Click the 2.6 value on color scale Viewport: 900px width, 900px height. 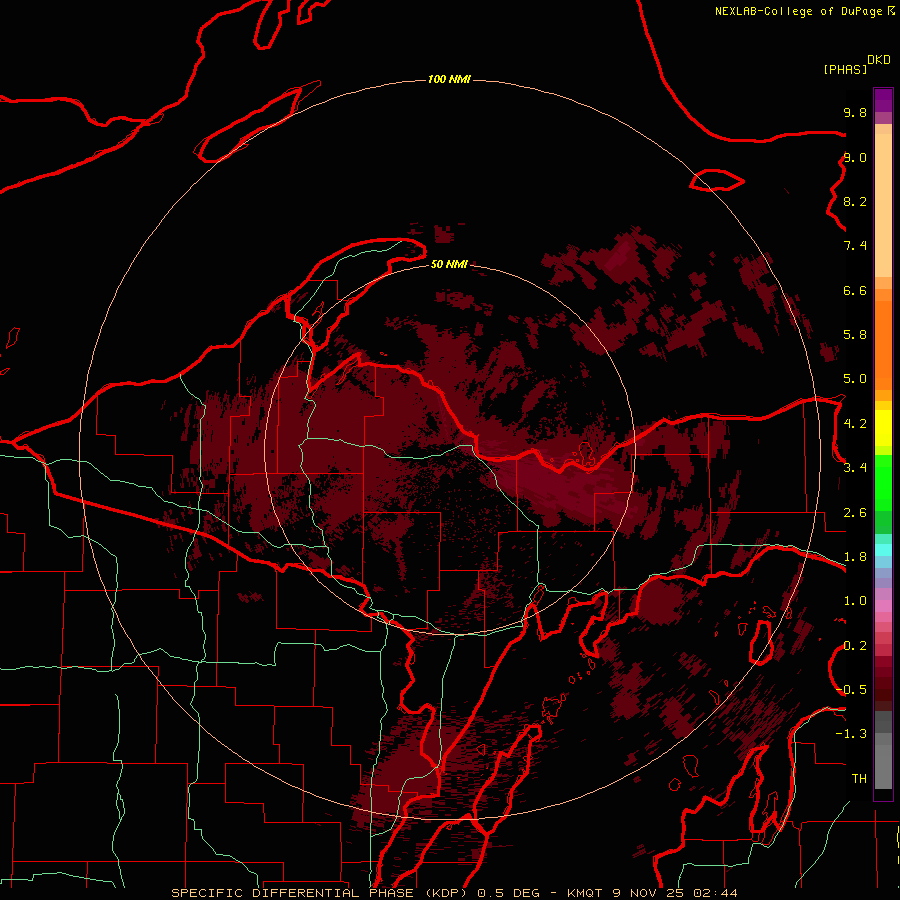pyautogui.click(x=855, y=512)
